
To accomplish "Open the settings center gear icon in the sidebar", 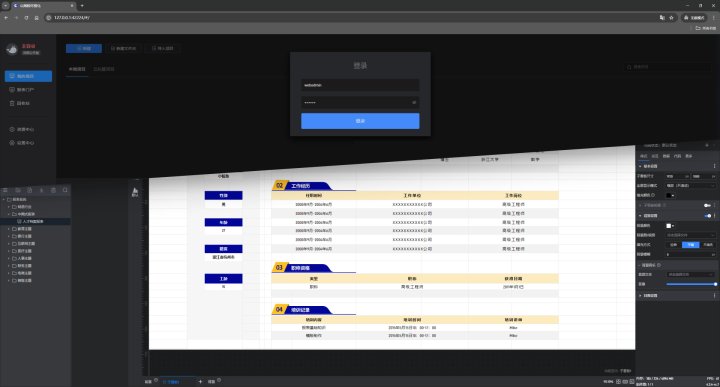I will [x=12, y=143].
